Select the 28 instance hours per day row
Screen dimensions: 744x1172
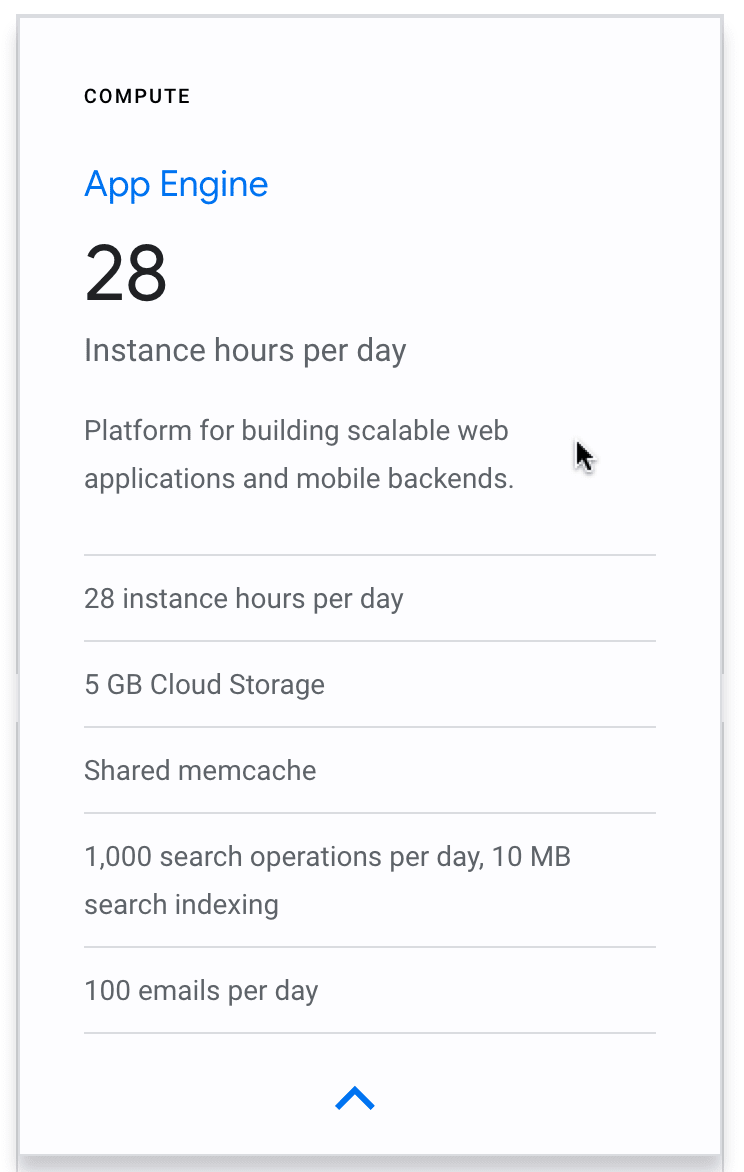coord(369,599)
